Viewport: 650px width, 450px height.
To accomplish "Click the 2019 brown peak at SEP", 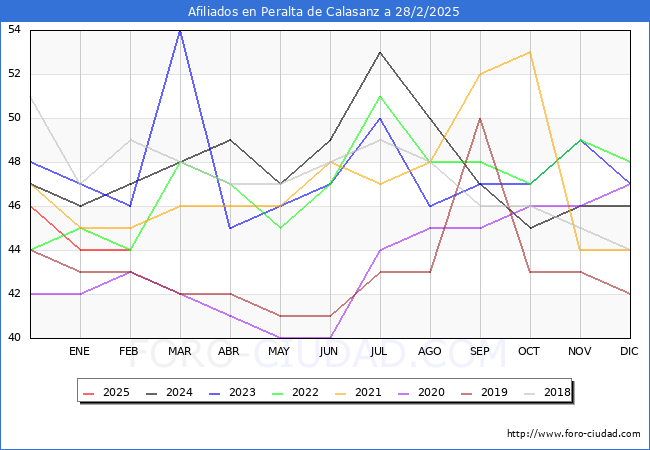I will (x=480, y=119).
